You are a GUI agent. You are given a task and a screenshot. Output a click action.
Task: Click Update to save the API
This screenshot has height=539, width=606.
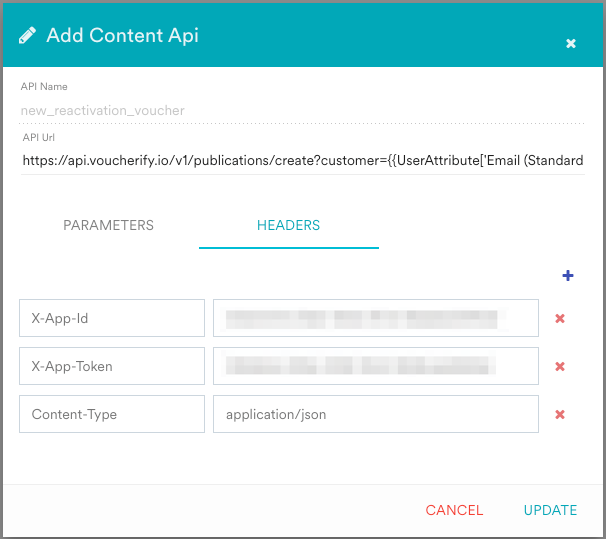[550, 510]
